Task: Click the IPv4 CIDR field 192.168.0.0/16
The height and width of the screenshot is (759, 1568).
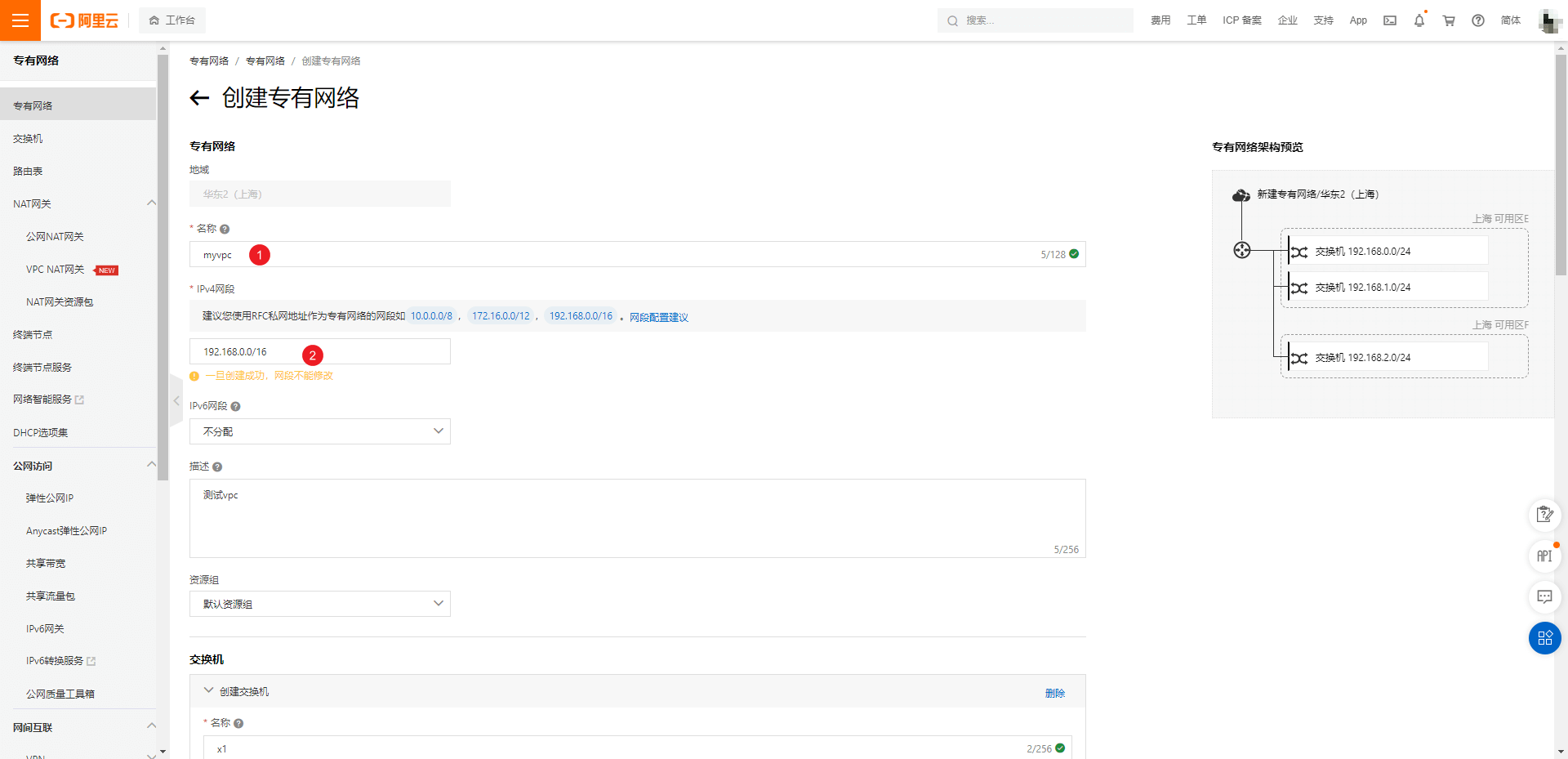Action: [319, 351]
